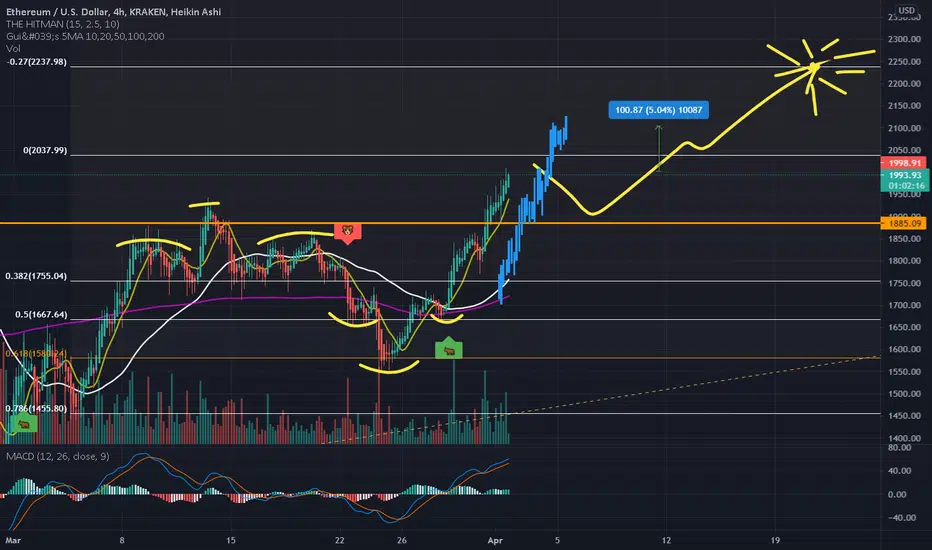
Task: Open the USD currency selector
Action: [x=906, y=10]
